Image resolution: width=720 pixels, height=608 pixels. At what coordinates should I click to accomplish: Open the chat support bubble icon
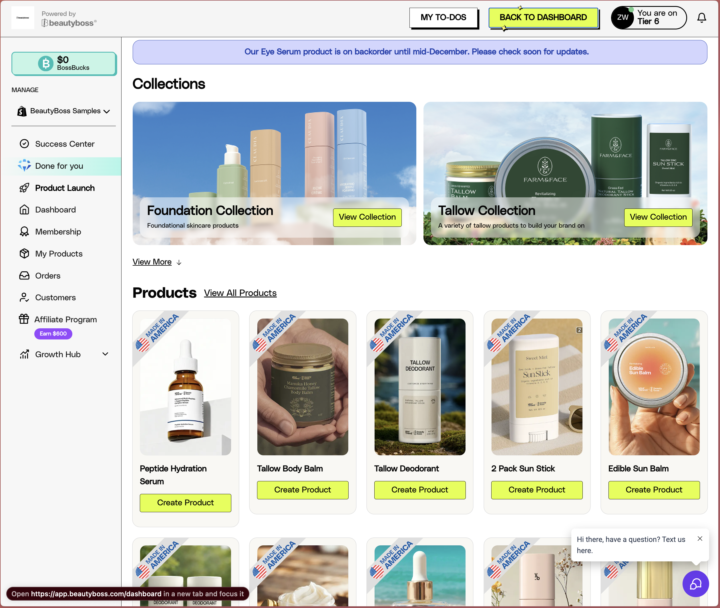coord(695,584)
